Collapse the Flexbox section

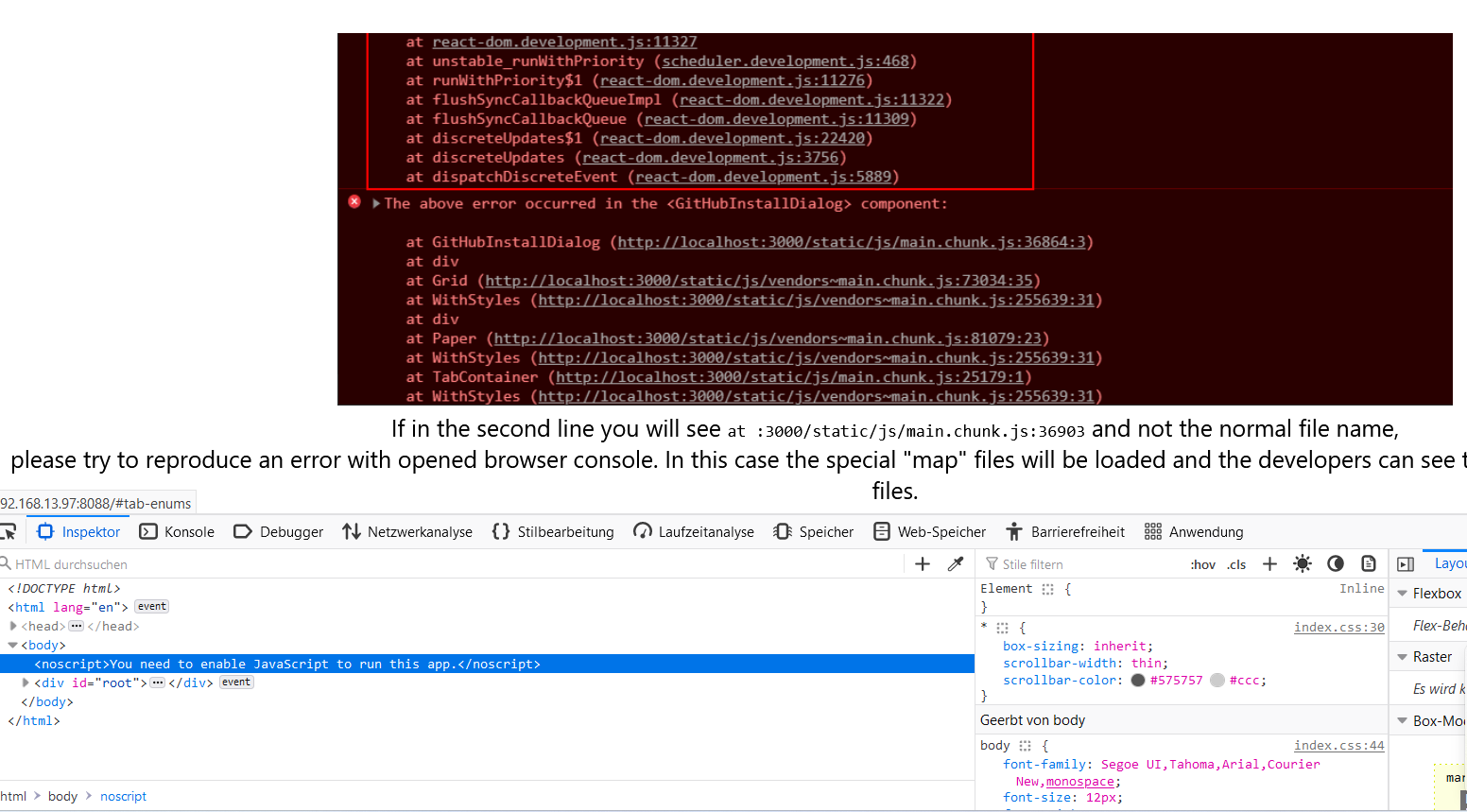[x=1403, y=594]
